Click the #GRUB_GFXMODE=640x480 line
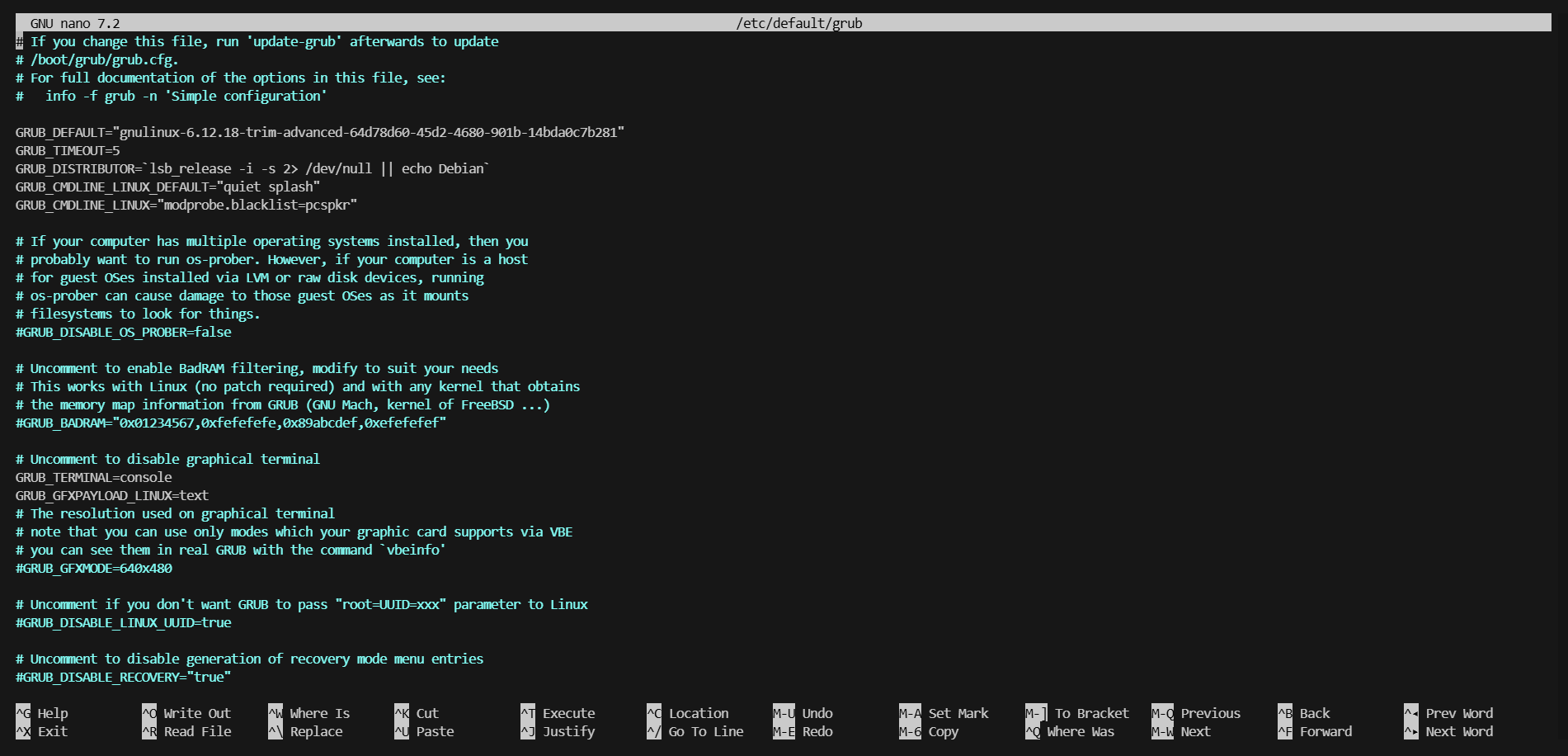Screen dimensions: 1568x756 click(x=94, y=568)
